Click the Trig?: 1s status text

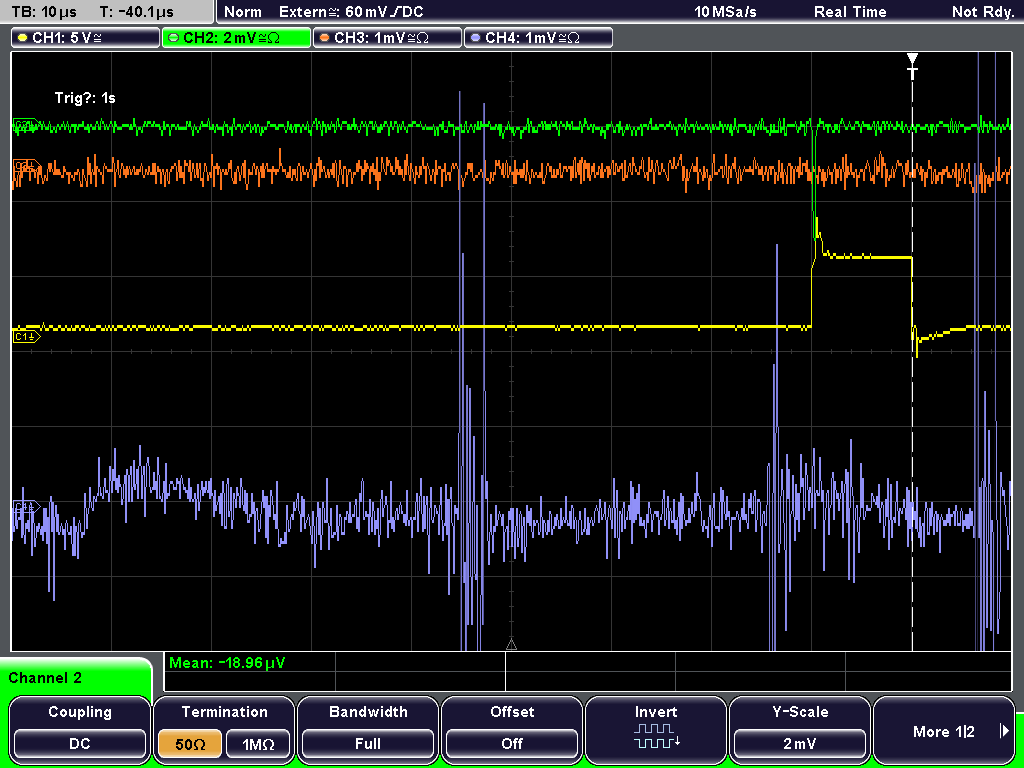click(85, 98)
